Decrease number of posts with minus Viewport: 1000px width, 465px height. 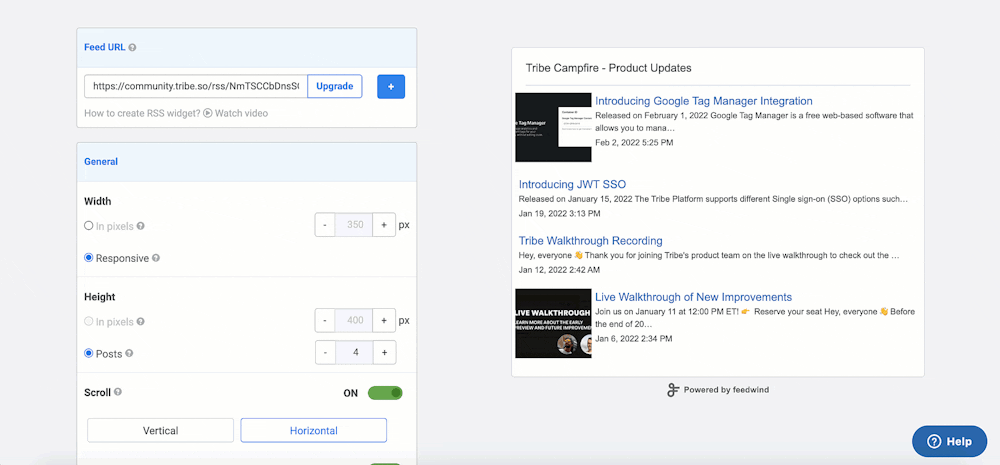tap(325, 352)
